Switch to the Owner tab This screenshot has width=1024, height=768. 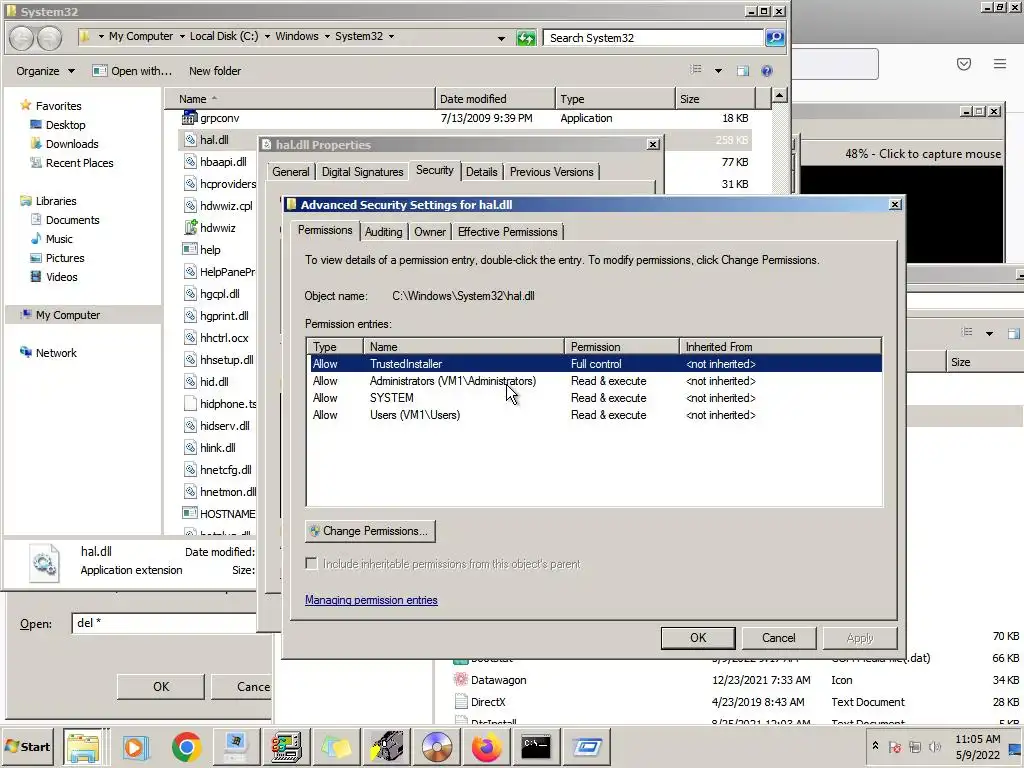pos(430,232)
